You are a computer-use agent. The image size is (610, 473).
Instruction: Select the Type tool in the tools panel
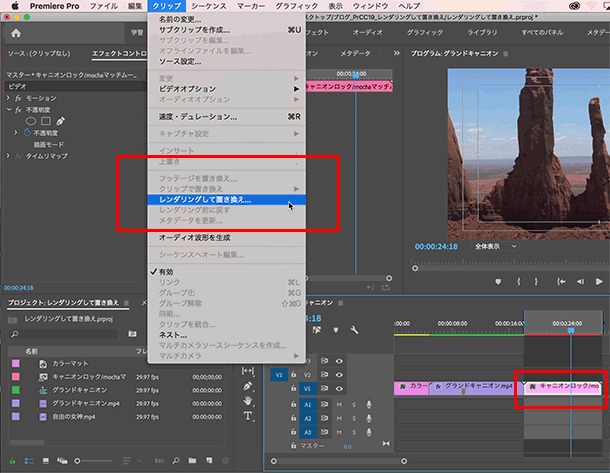click(248, 416)
